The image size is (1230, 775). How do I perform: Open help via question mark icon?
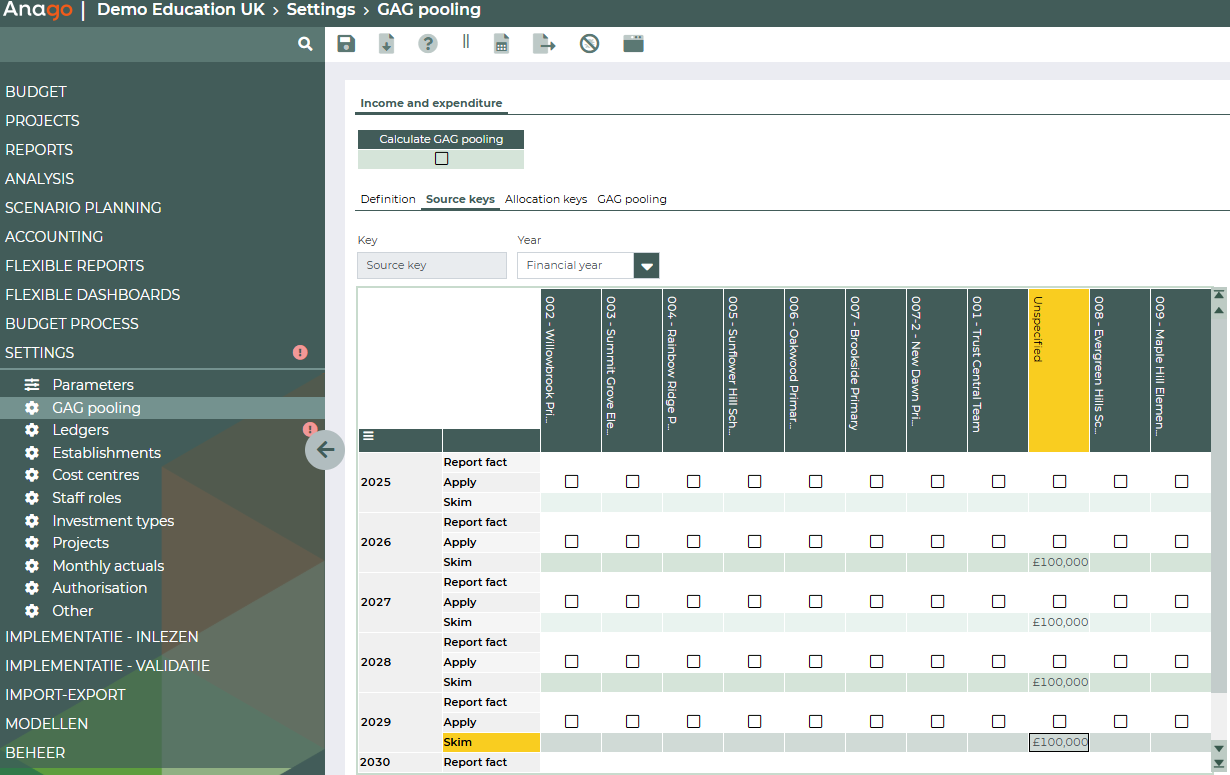[x=428, y=43]
